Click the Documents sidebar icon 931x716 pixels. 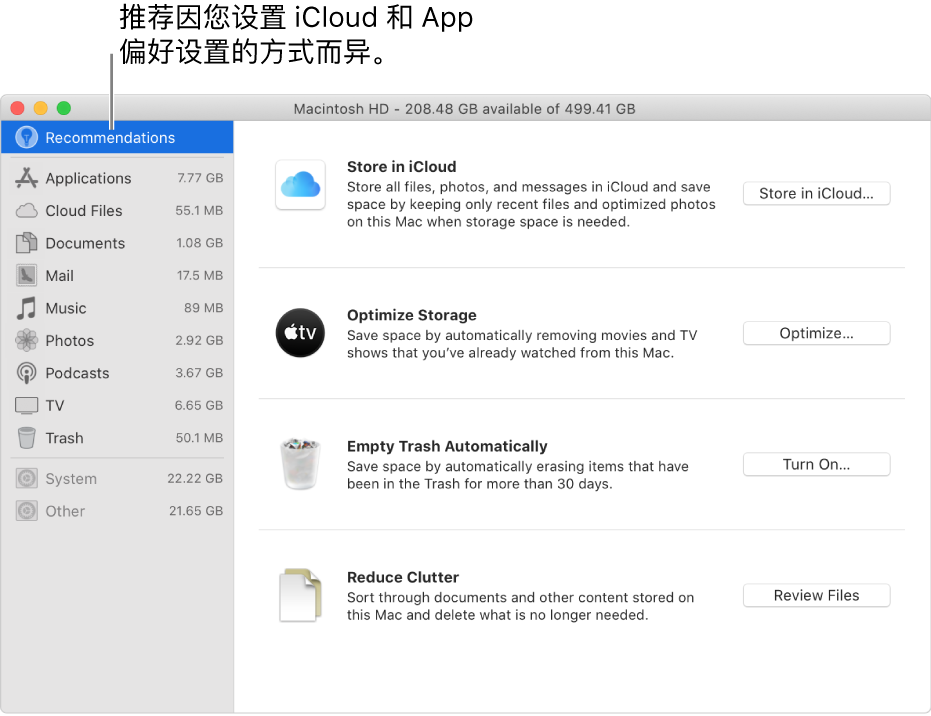coord(27,243)
